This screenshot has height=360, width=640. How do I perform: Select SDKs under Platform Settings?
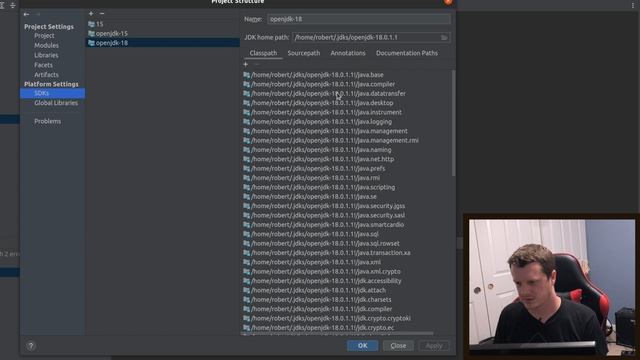pyautogui.click(x=53, y=93)
